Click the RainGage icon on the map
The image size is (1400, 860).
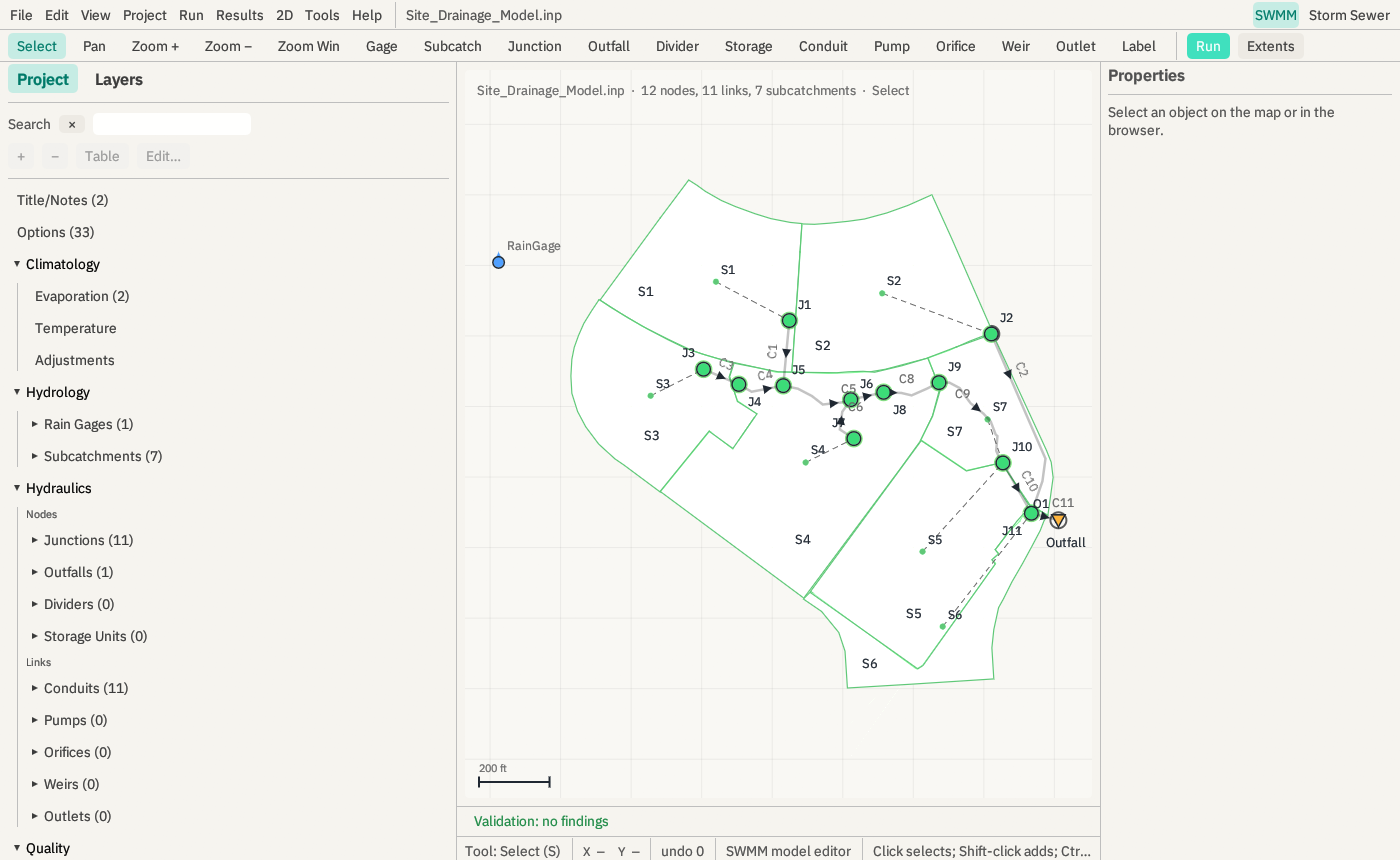click(x=498, y=262)
